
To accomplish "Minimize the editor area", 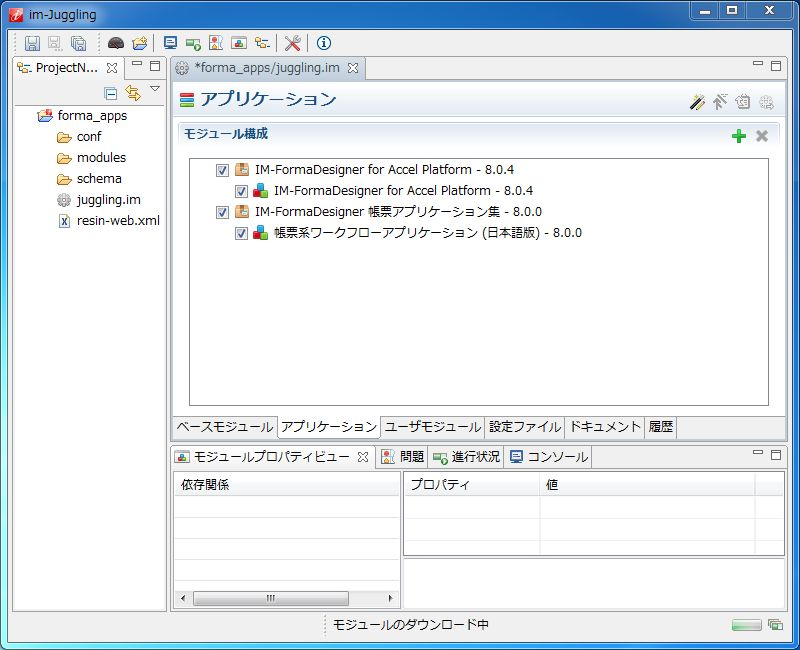I will click(758, 64).
